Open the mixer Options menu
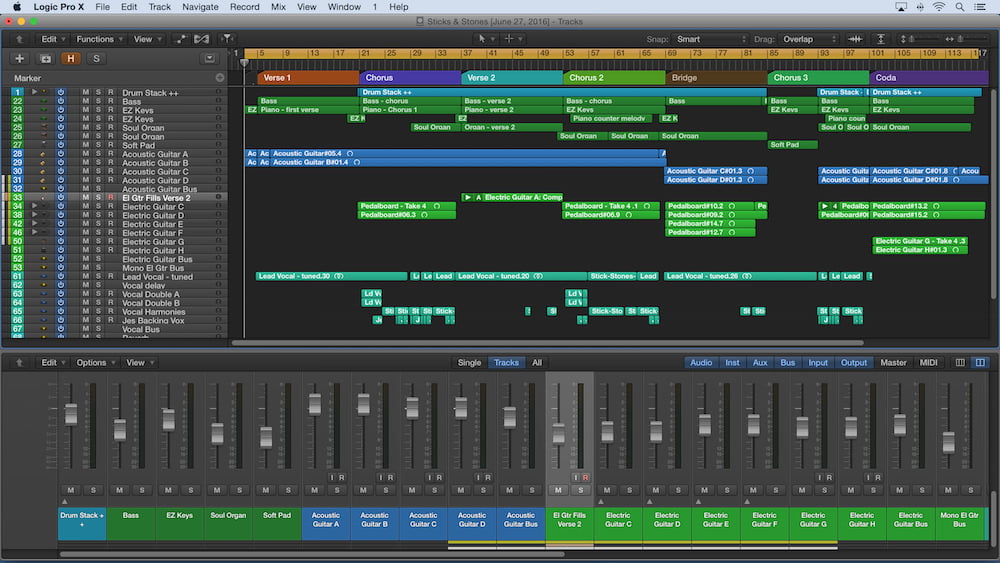The width and height of the screenshot is (1000, 563). click(96, 362)
